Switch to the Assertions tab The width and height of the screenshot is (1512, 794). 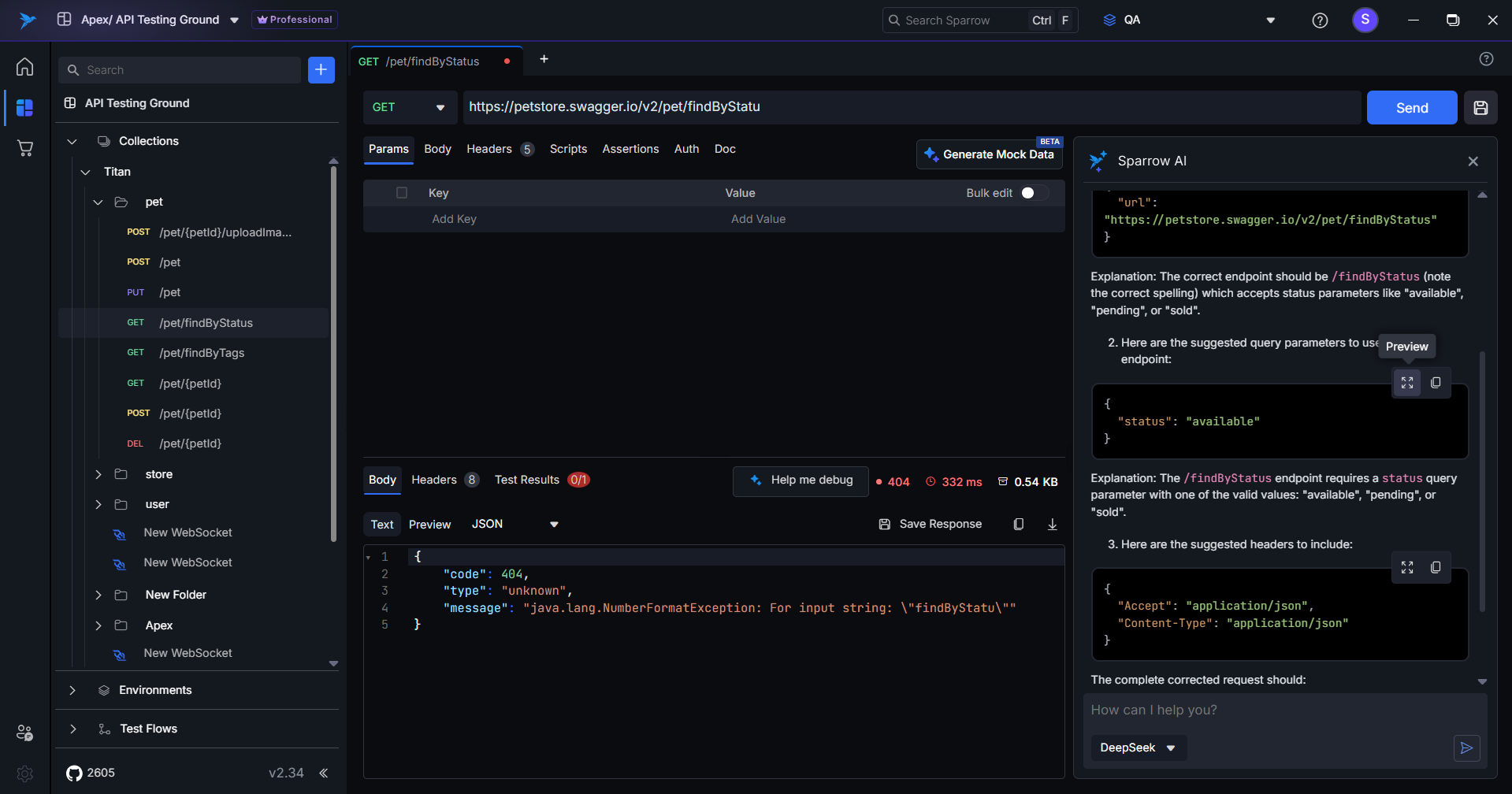(x=630, y=149)
